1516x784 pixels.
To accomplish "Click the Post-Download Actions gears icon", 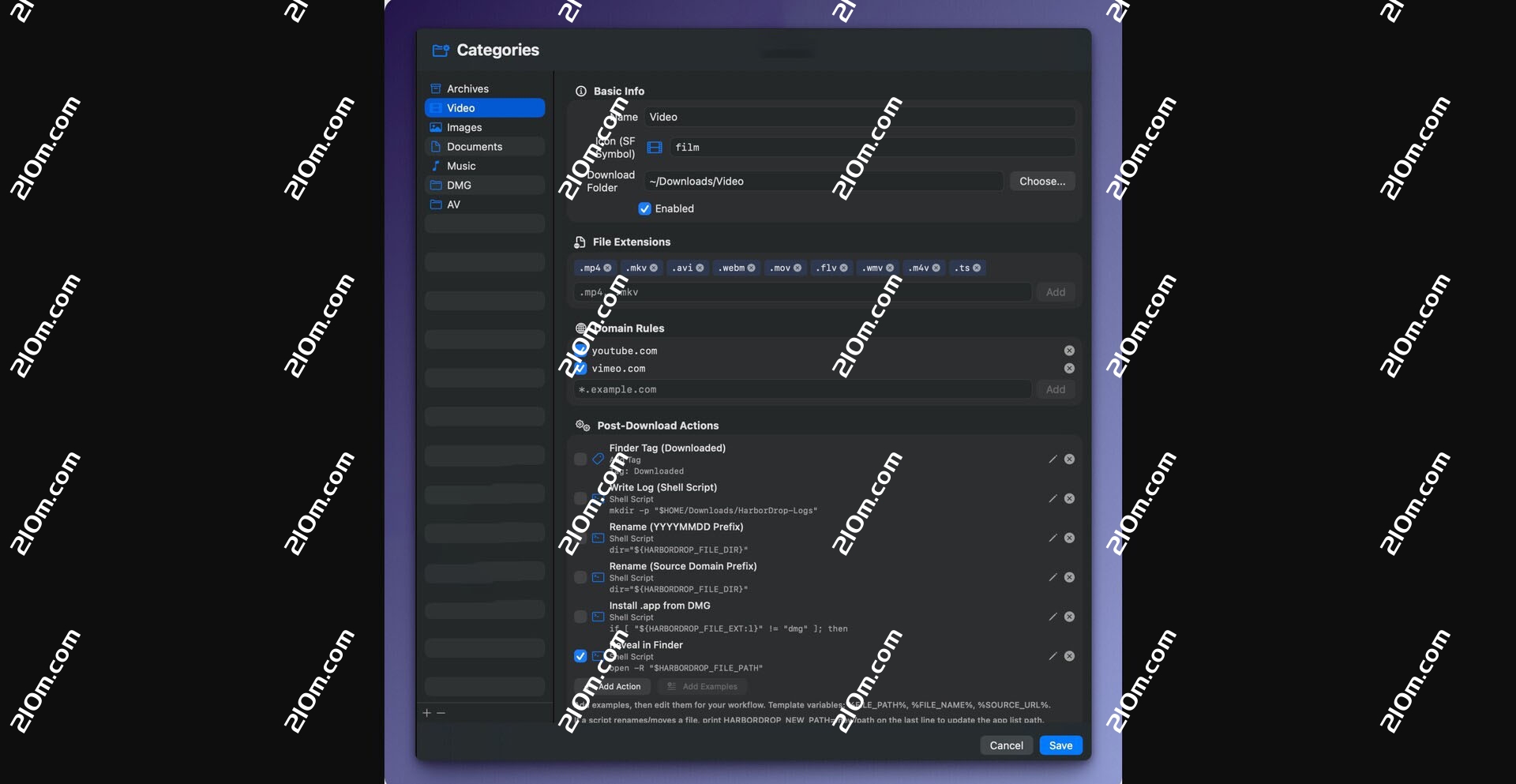I will [582, 426].
